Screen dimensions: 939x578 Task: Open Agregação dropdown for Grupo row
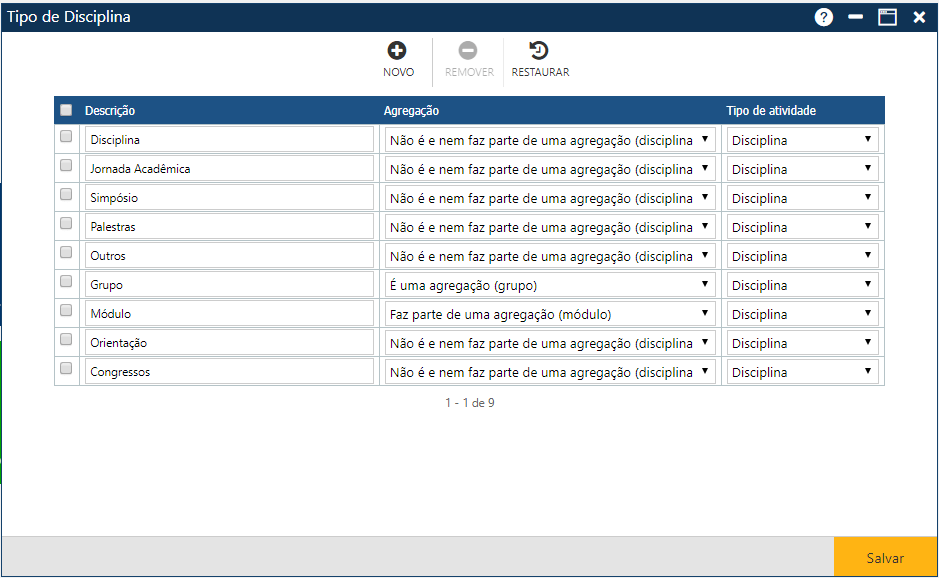point(550,285)
